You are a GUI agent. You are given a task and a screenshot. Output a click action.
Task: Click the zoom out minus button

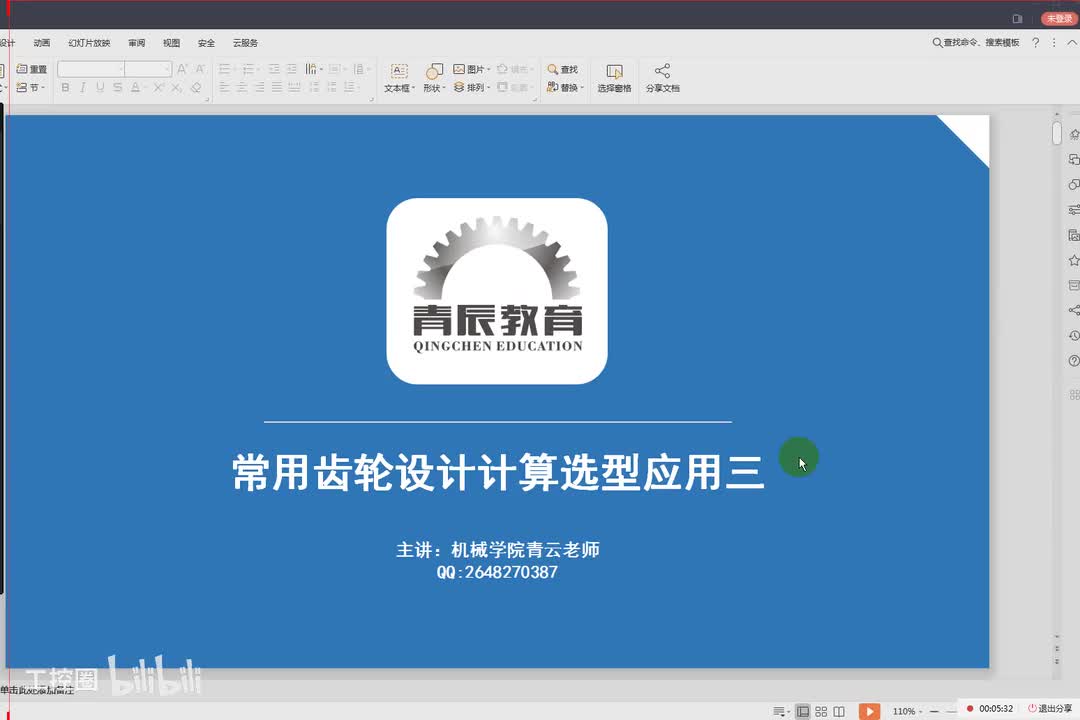[934, 711]
